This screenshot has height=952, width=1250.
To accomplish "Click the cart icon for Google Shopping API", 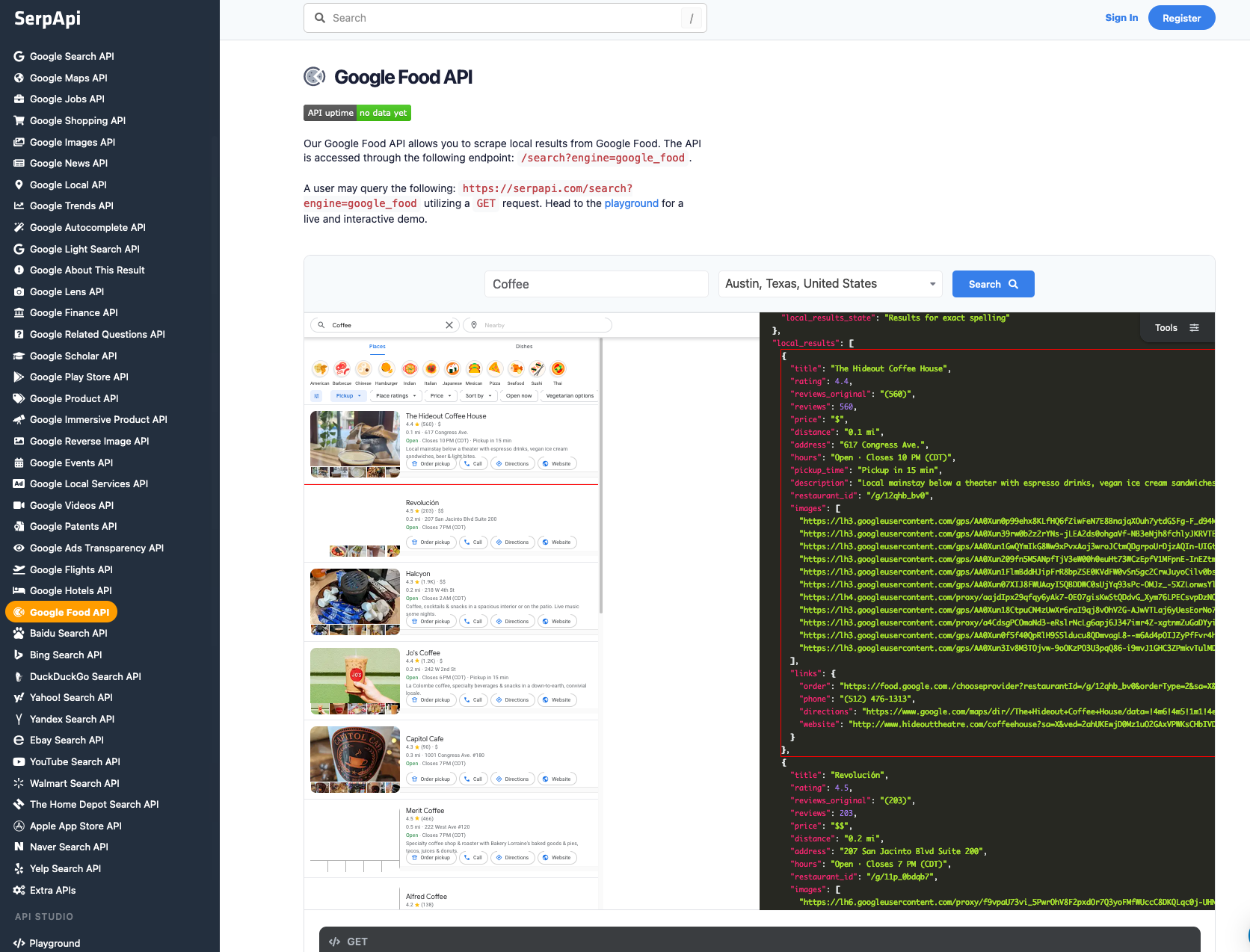I will [19, 120].
